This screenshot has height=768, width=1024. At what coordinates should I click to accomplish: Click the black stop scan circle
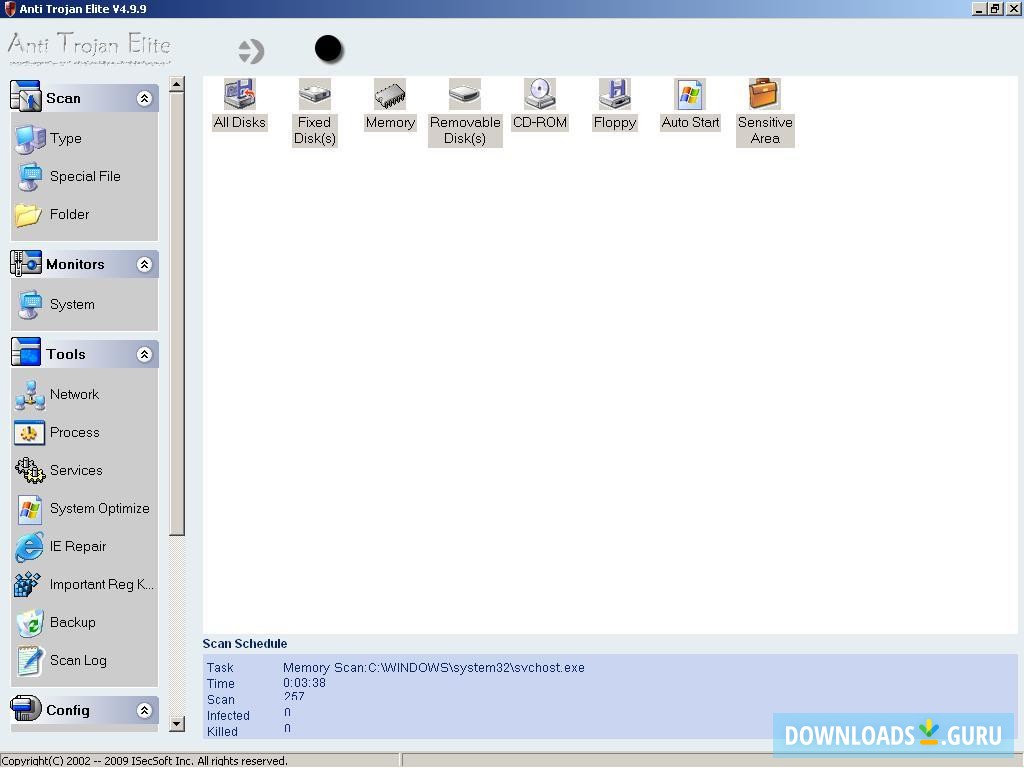tap(328, 49)
